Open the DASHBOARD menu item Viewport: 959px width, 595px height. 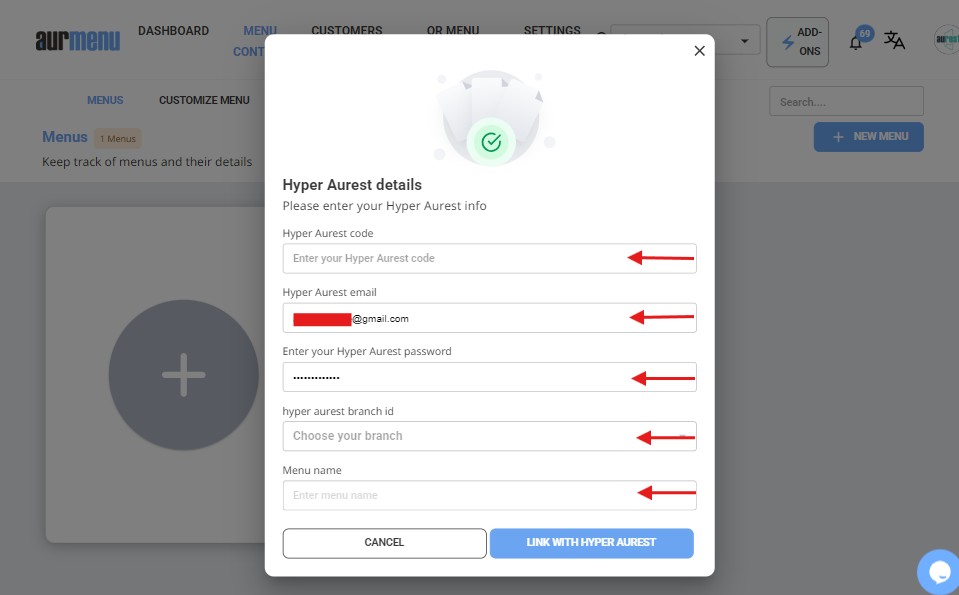tap(173, 31)
